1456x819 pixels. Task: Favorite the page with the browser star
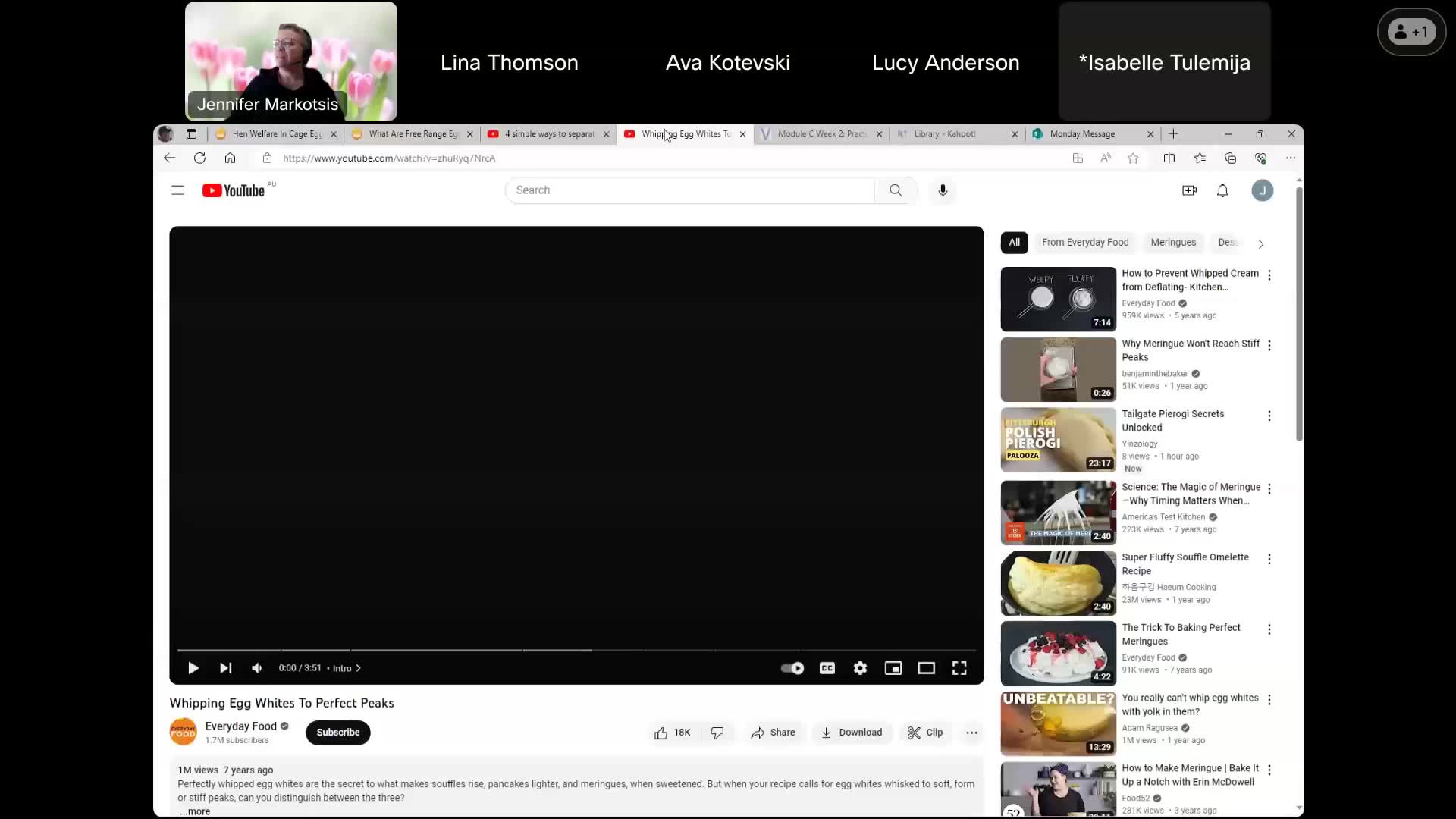pos(1132,158)
